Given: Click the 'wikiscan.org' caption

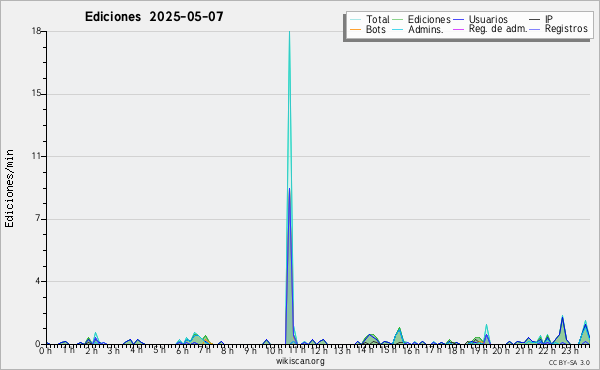Looking at the screenshot, I should [300, 361].
